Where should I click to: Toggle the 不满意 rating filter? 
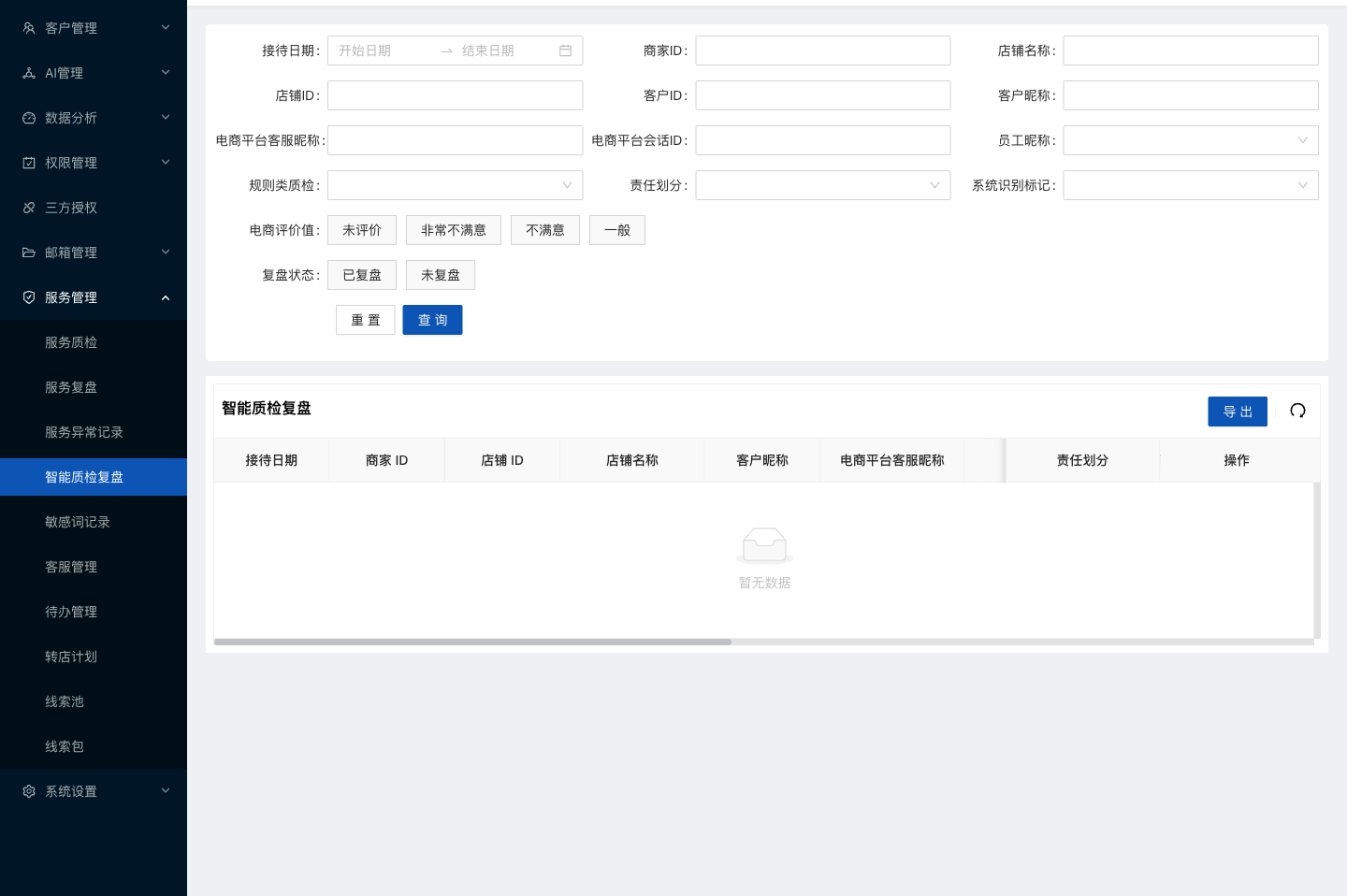tap(545, 230)
